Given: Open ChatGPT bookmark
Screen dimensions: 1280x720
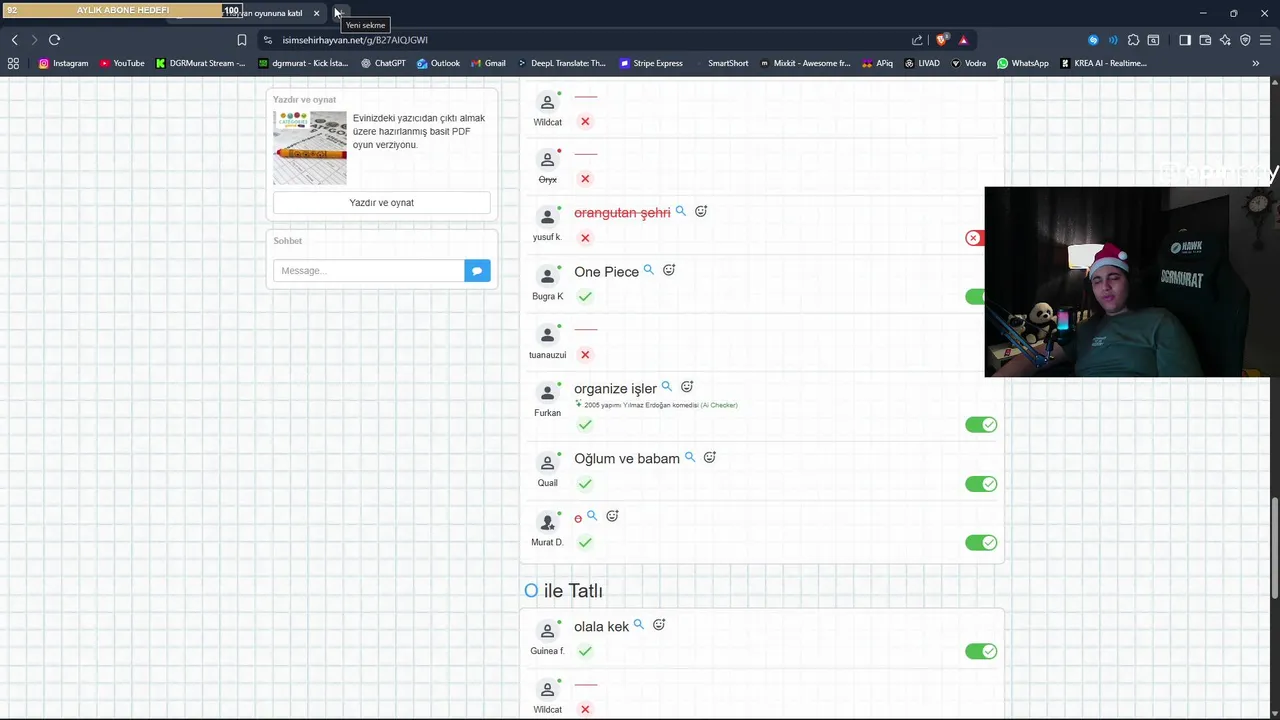Looking at the screenshot, I should (383, 63).
